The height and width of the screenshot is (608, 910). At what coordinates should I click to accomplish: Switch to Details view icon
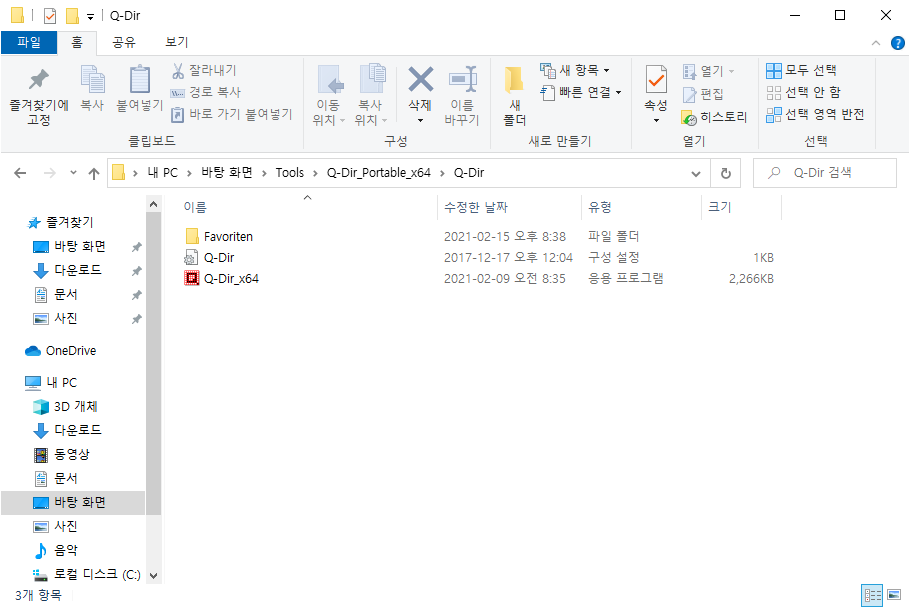[x=872, y=595]
